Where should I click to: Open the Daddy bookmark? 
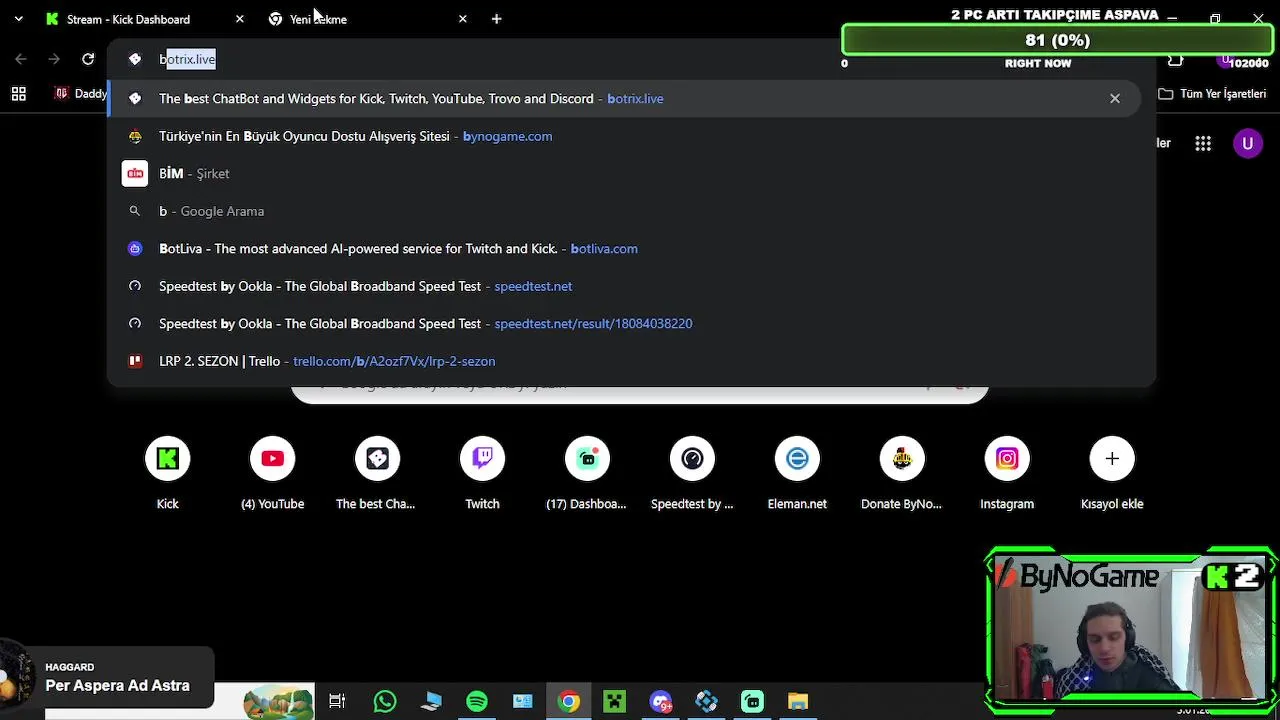(79, 94)
